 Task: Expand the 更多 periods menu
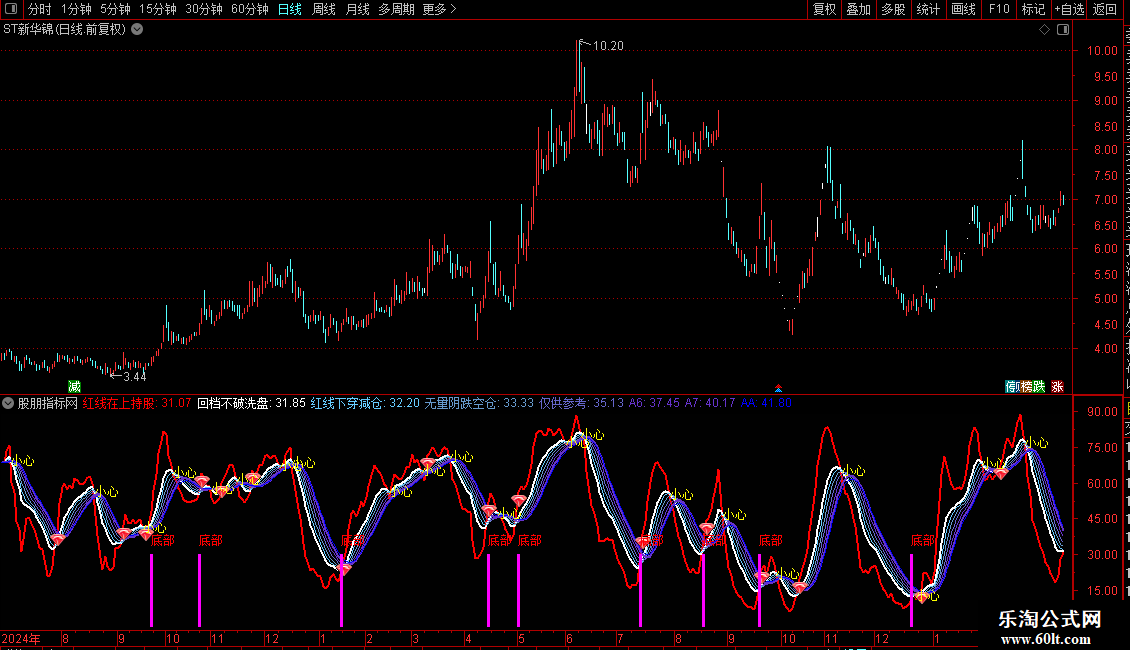pyautogui.click(x=440, y=9)
